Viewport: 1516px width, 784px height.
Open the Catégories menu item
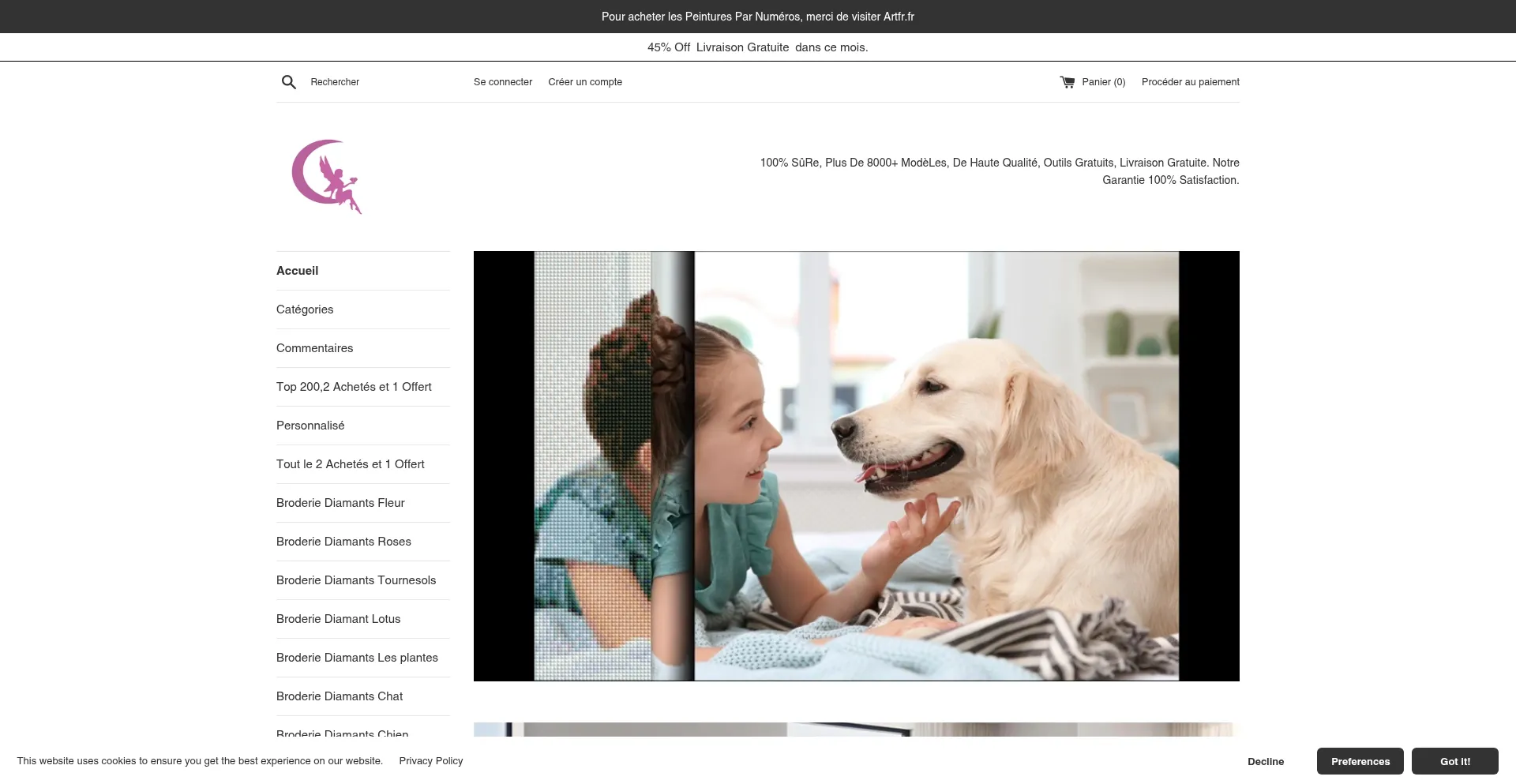305,309
